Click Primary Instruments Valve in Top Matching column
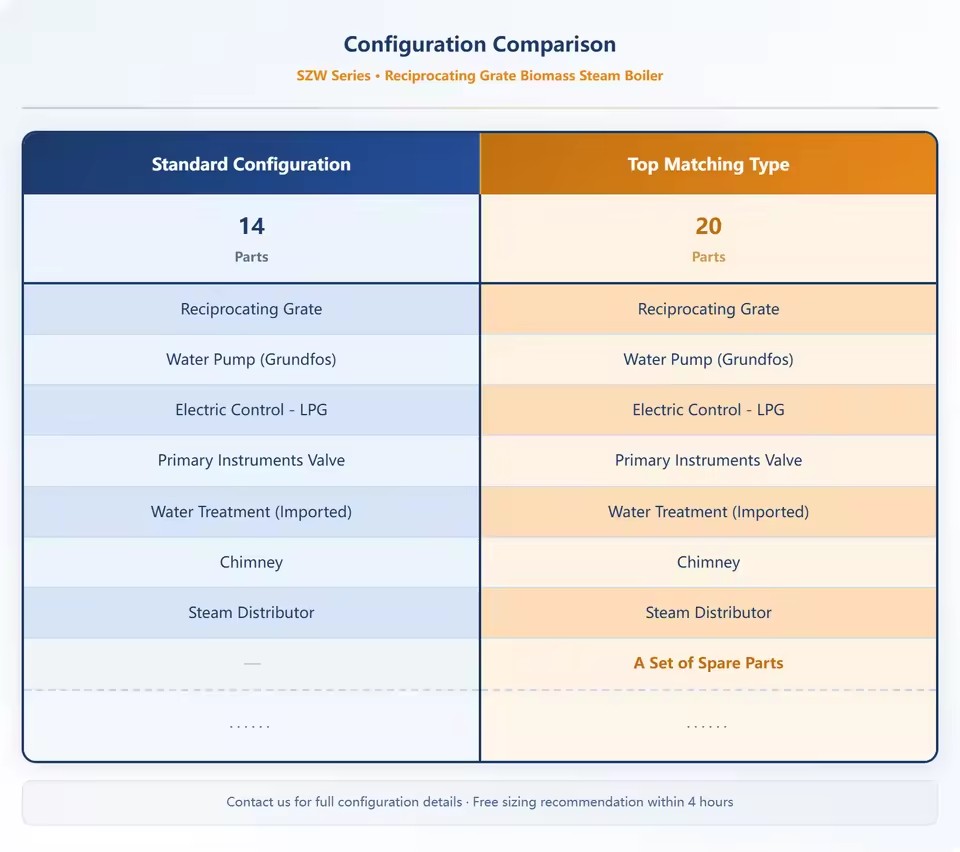This screenshot has height=852, width=960. [708, 460]
